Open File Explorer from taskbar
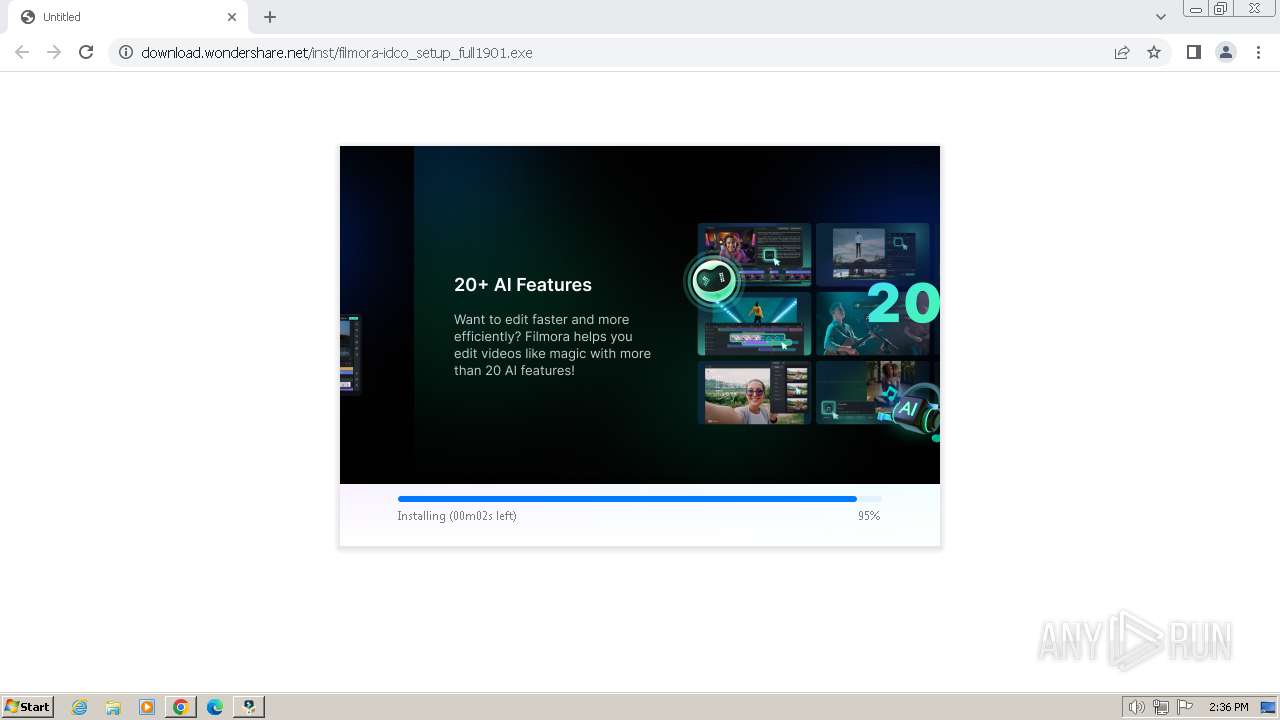This screenshot has width=1280, height=720. click(113, 707)
